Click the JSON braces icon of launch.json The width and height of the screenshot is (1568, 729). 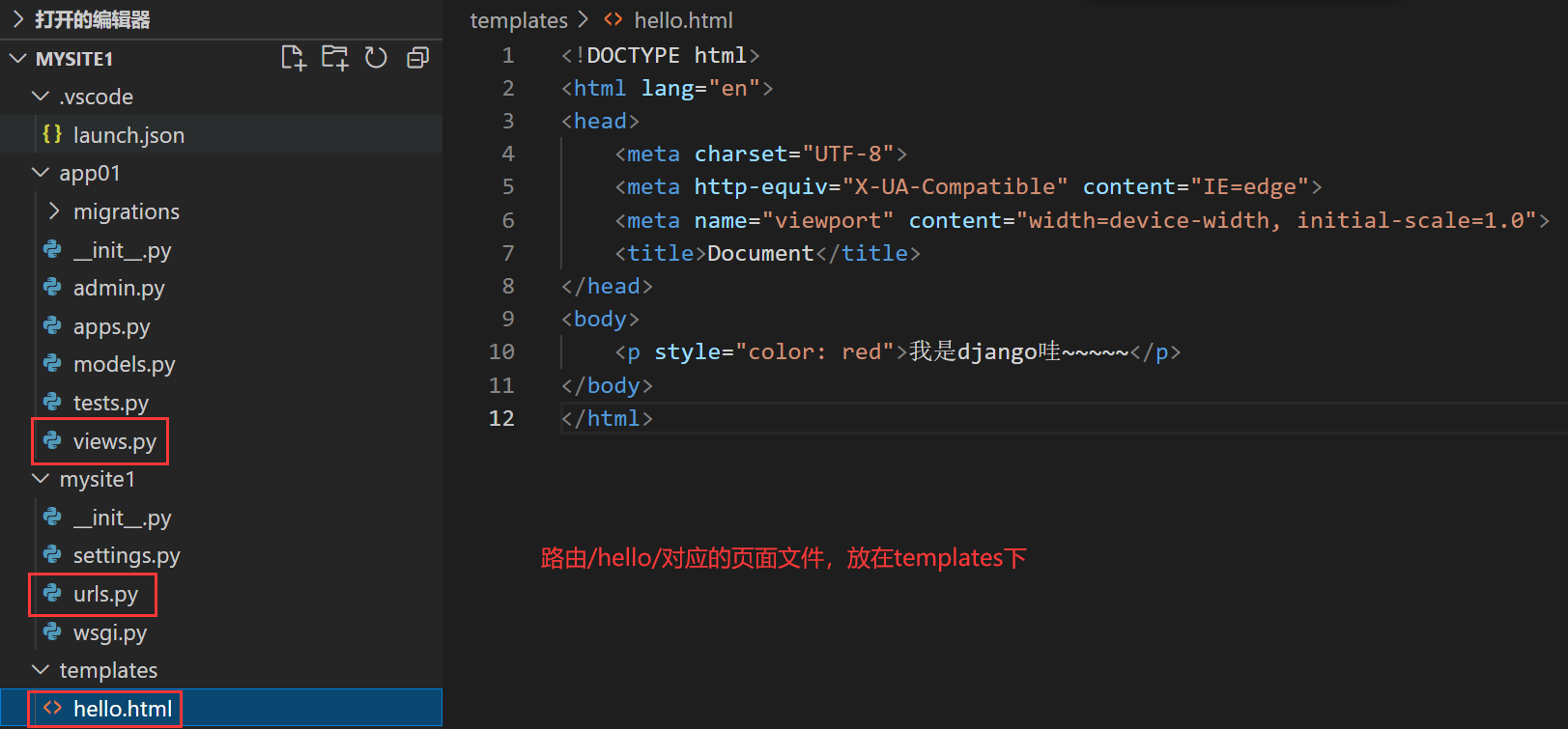click(x=52, y=134)
